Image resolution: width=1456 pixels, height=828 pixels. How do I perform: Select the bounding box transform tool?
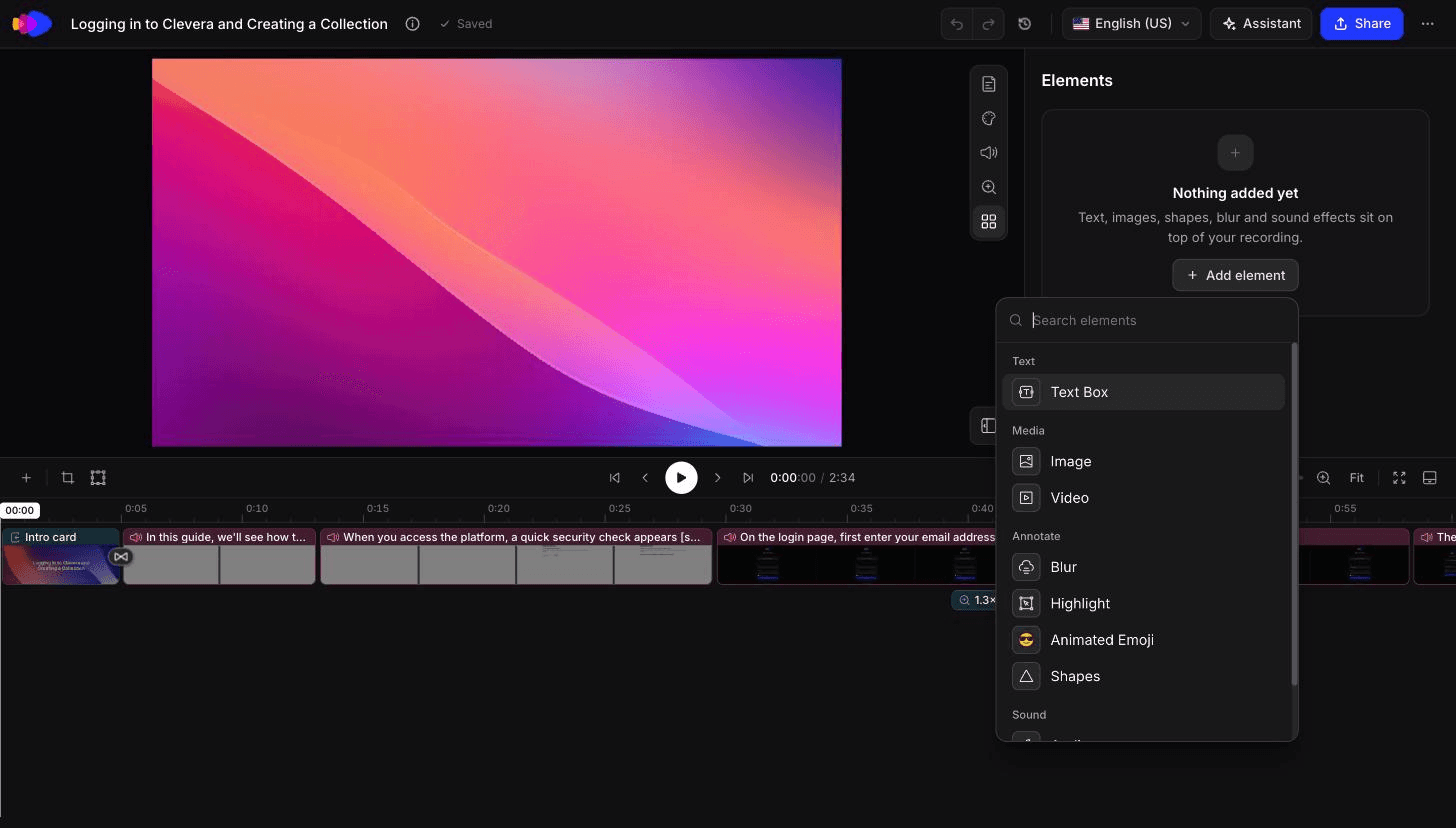[x=98, y=478]
